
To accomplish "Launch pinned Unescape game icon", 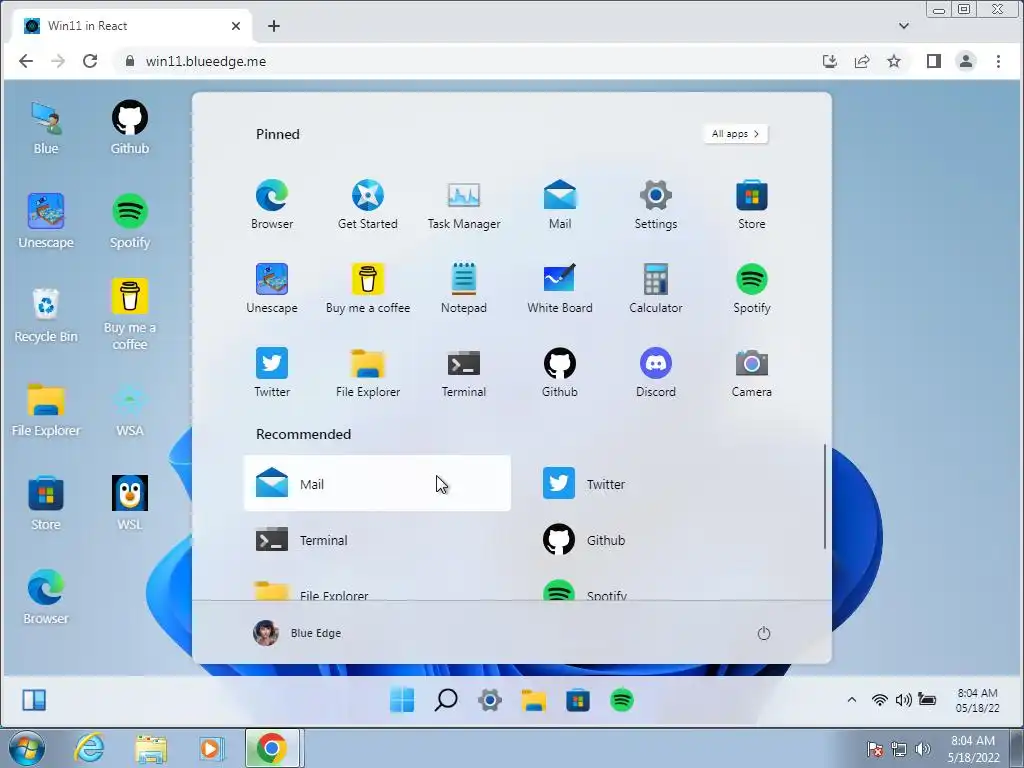I will (x=272, y=280).
